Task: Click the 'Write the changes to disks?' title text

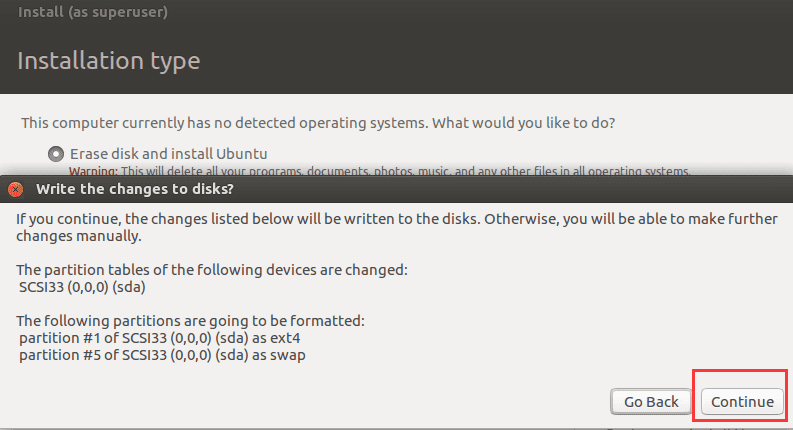Action: pyautogui.click(x=135, y=189)
